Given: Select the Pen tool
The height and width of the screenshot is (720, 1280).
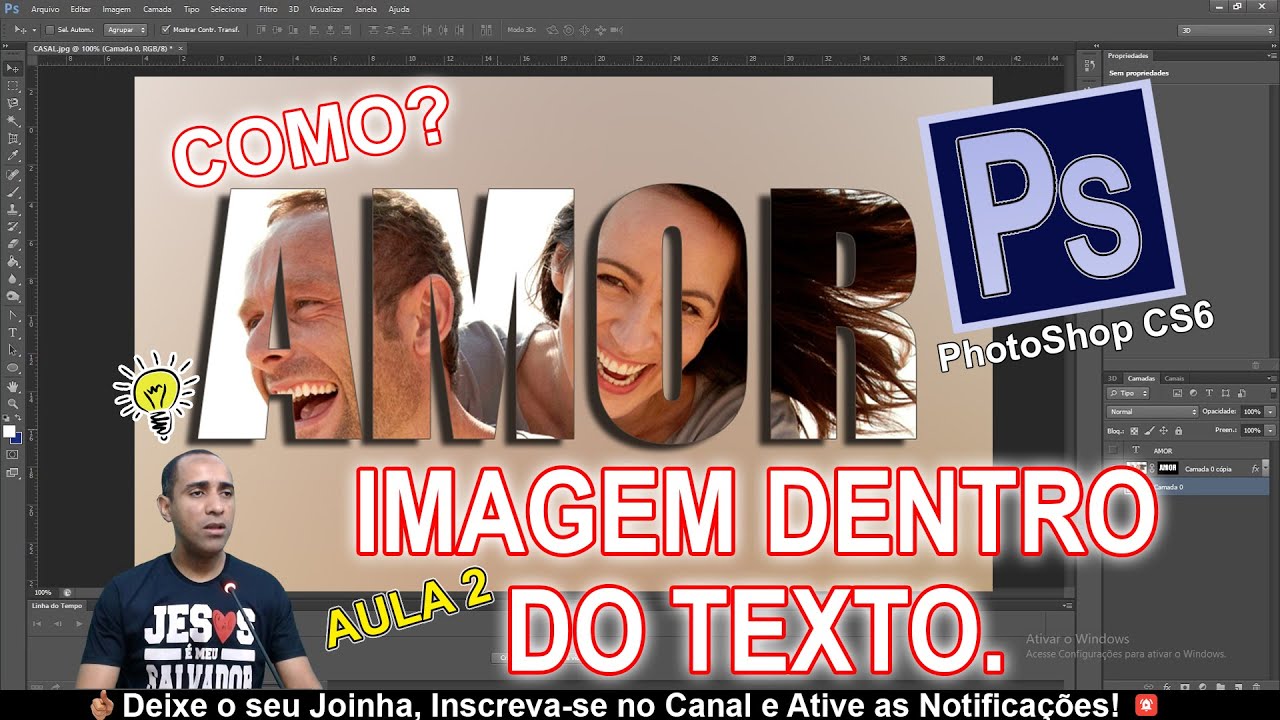Looking at the screenshot, I should 13,315.
